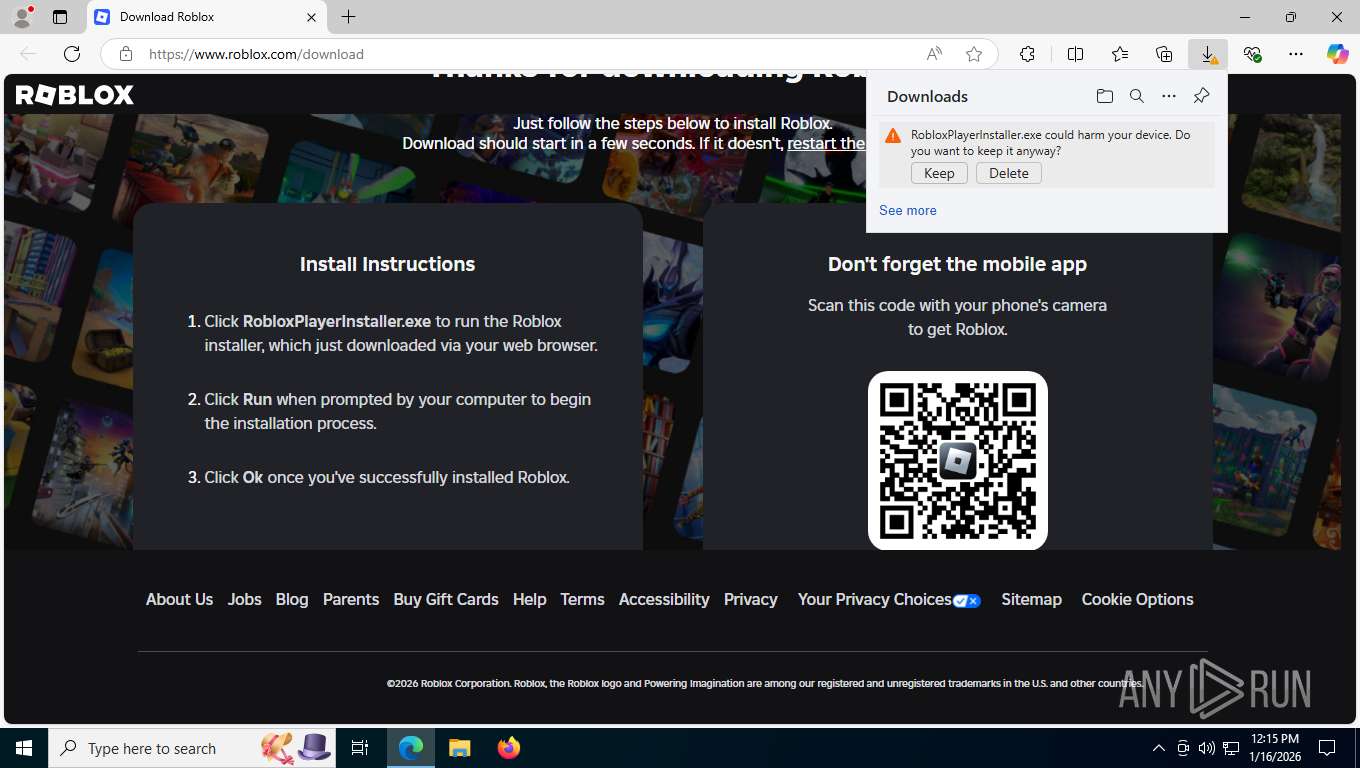Pin the Downloads panel
This screenshot has height=768, width=1360.
(x=1201, y=96)
